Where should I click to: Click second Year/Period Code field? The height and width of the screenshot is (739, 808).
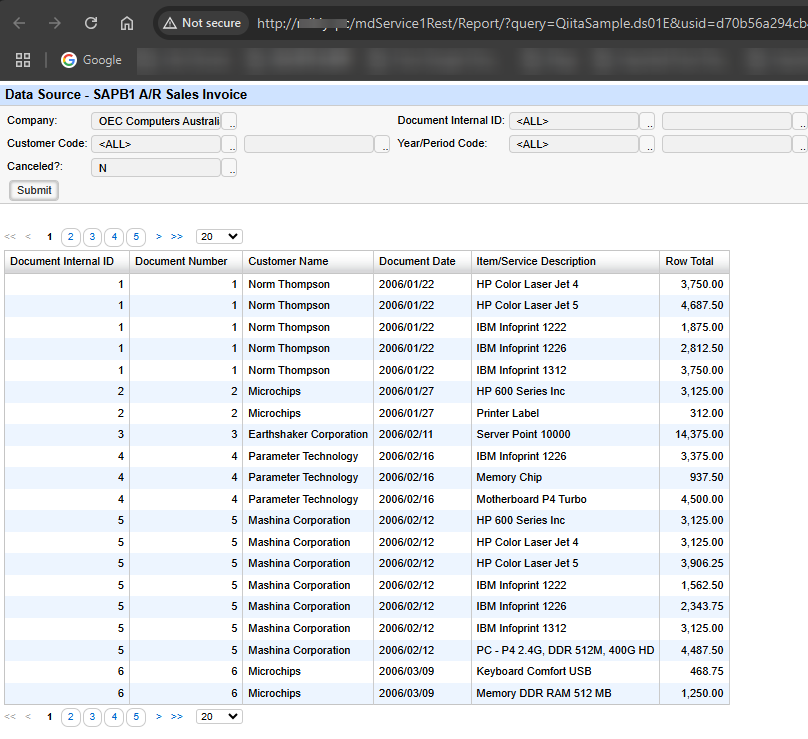coord(727,144)
